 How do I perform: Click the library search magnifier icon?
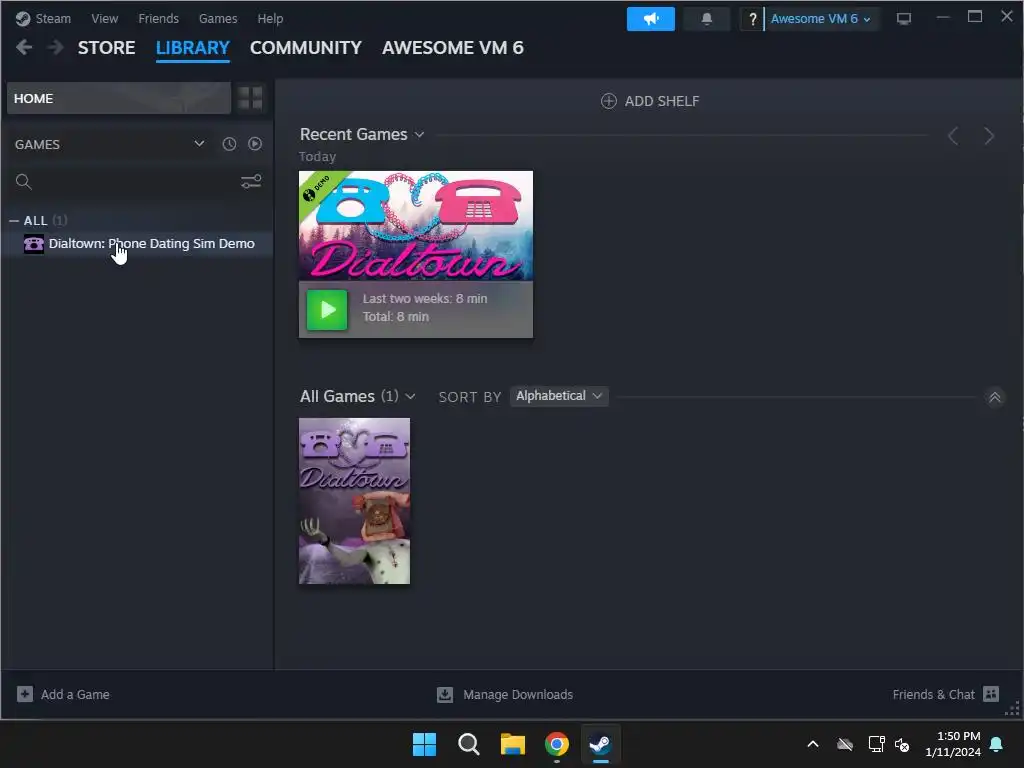24,182
